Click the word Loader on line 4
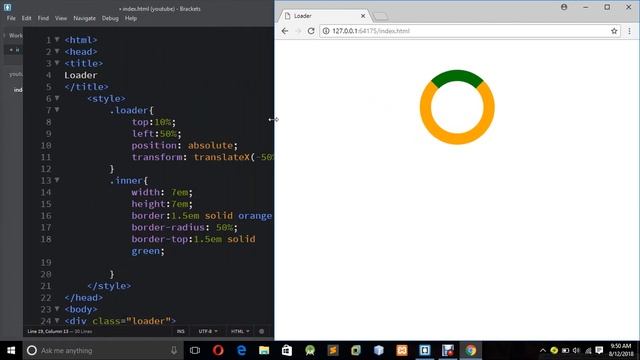This screenshot has width=640, height=360. coord(81,75)
